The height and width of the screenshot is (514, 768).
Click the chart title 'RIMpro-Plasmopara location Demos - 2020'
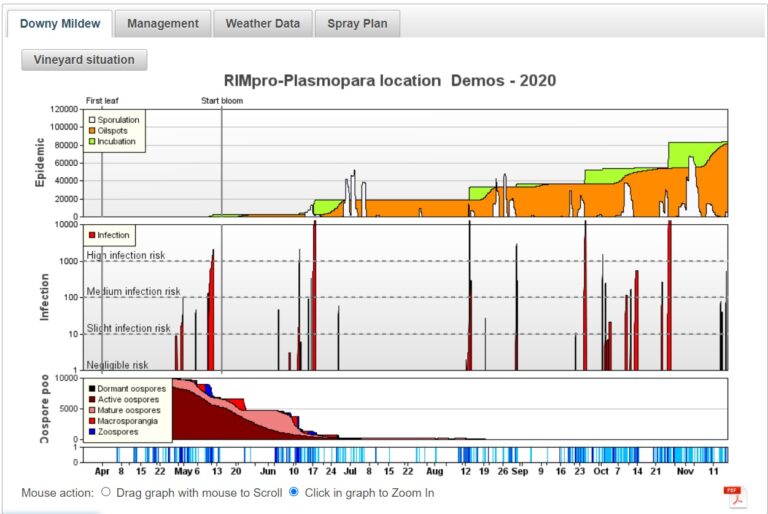[390, 80]
